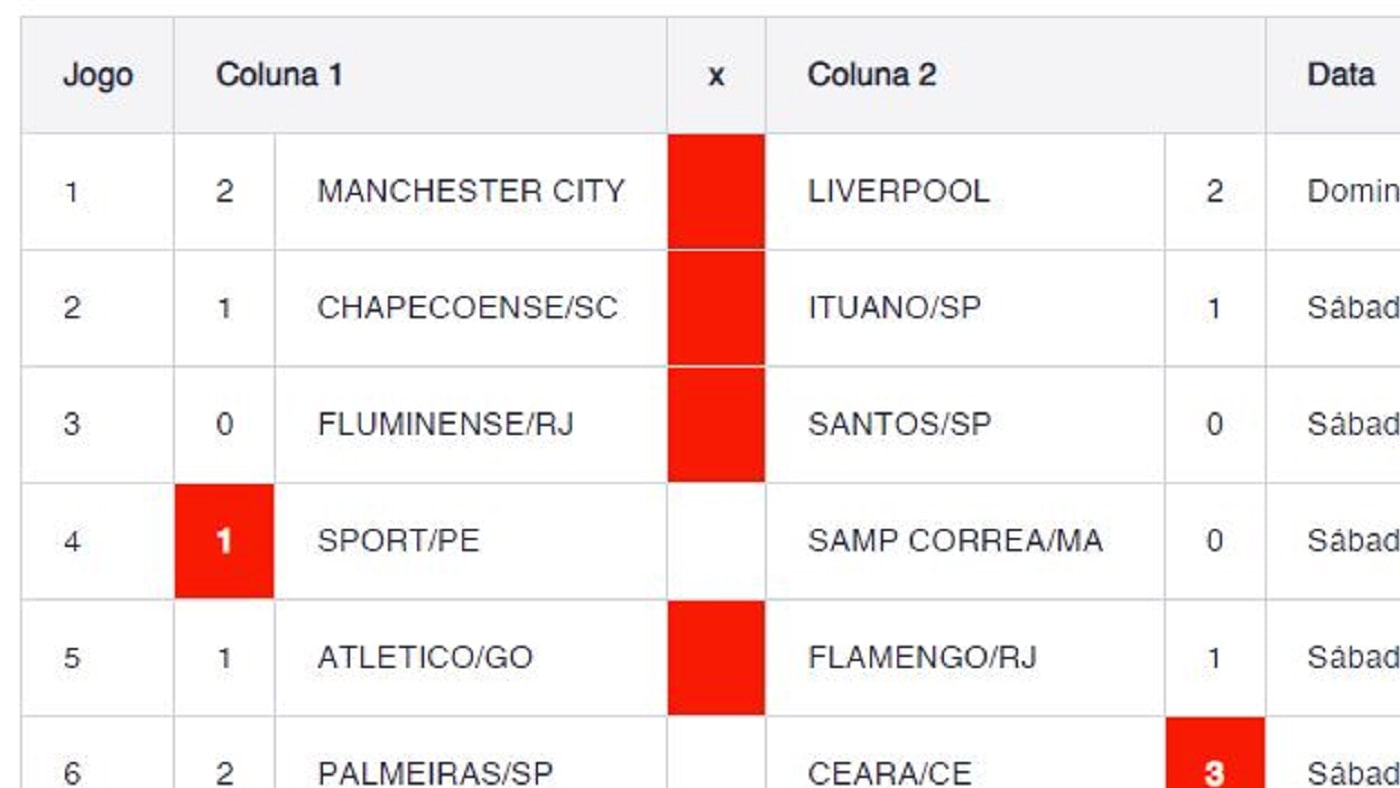Select the red draw cell for Fluminense vs Santos

[x=716, y=424]
